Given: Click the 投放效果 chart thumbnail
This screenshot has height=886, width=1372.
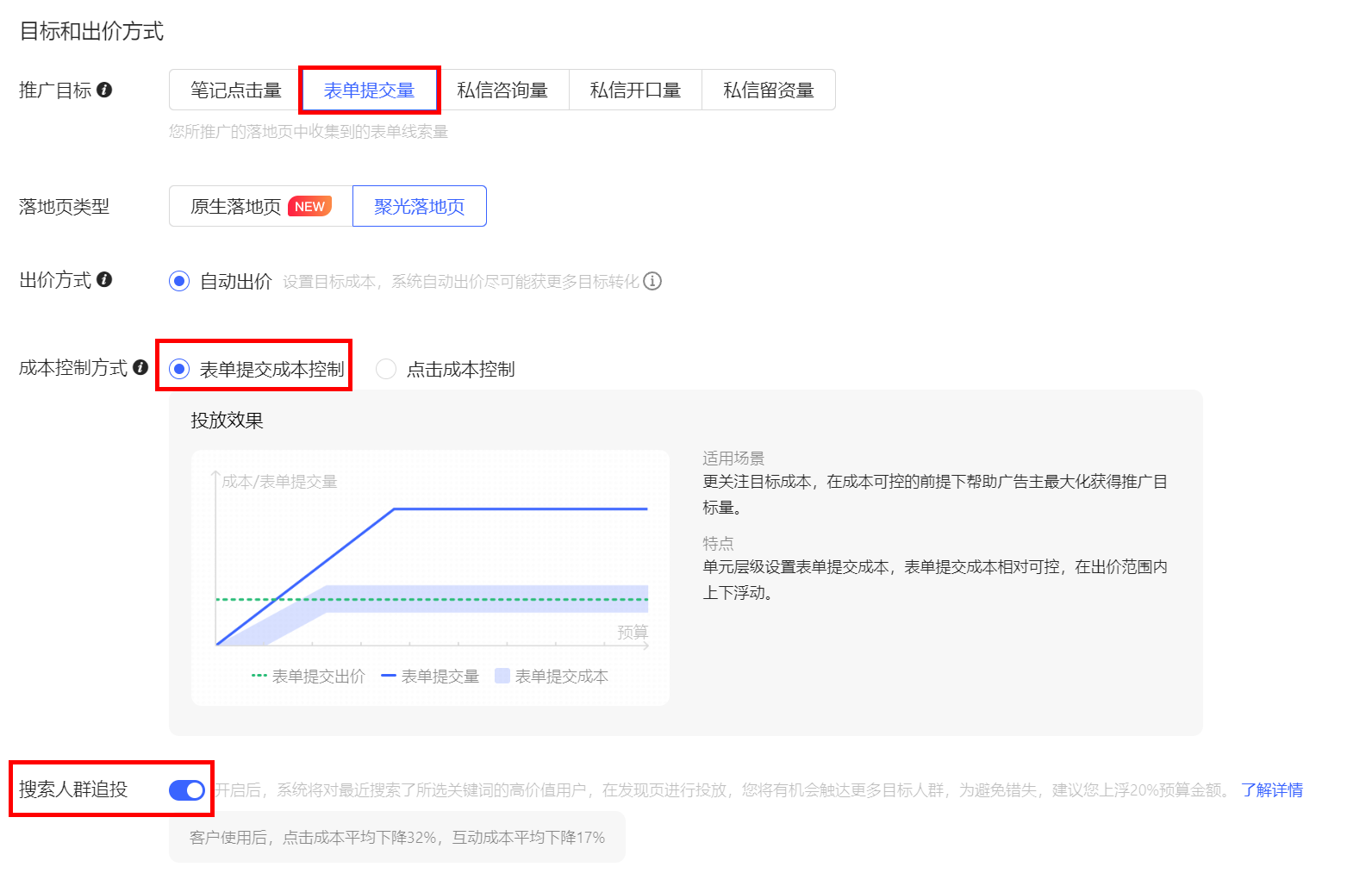Looking at the screenshot, I should [x=431, y=577].
